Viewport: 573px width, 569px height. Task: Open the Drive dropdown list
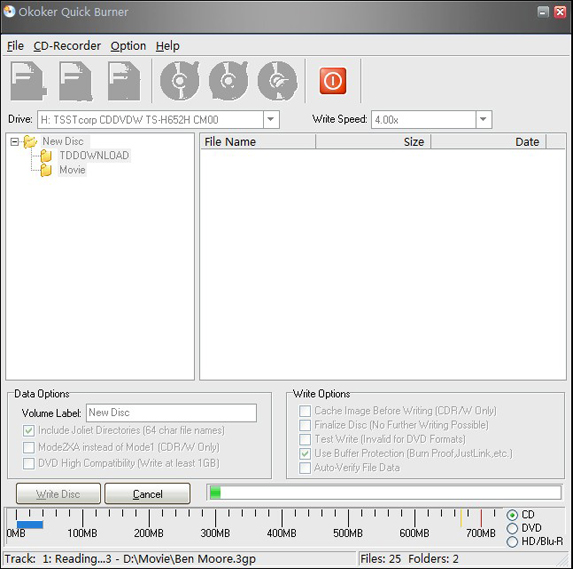[x=271, y=120]
